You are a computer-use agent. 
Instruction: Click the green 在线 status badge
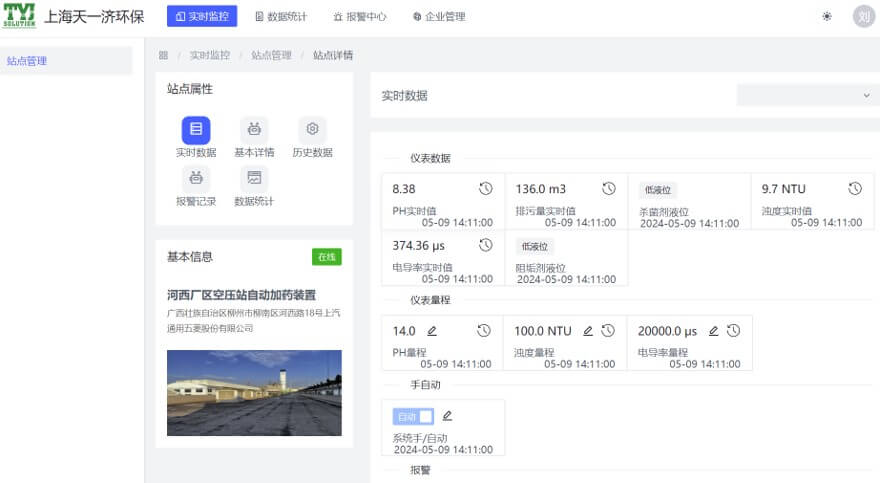pos(326,257)
